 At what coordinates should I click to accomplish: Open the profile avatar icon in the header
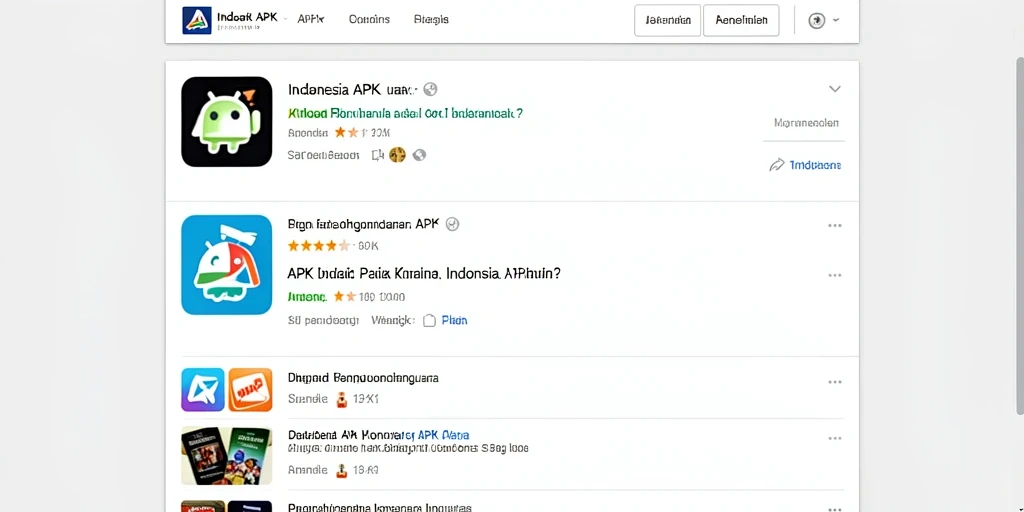coord(816,20)
